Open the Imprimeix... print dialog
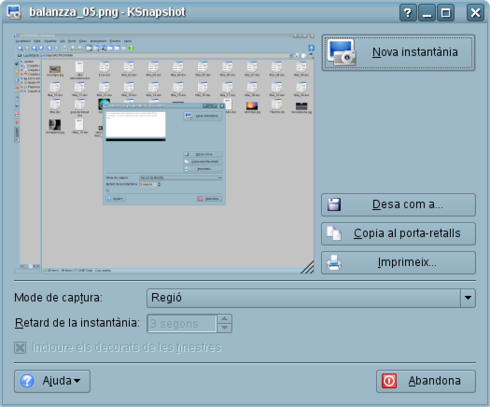Image resolution: width=490 pixels, height=407 pixels. [x=398, y=263]
